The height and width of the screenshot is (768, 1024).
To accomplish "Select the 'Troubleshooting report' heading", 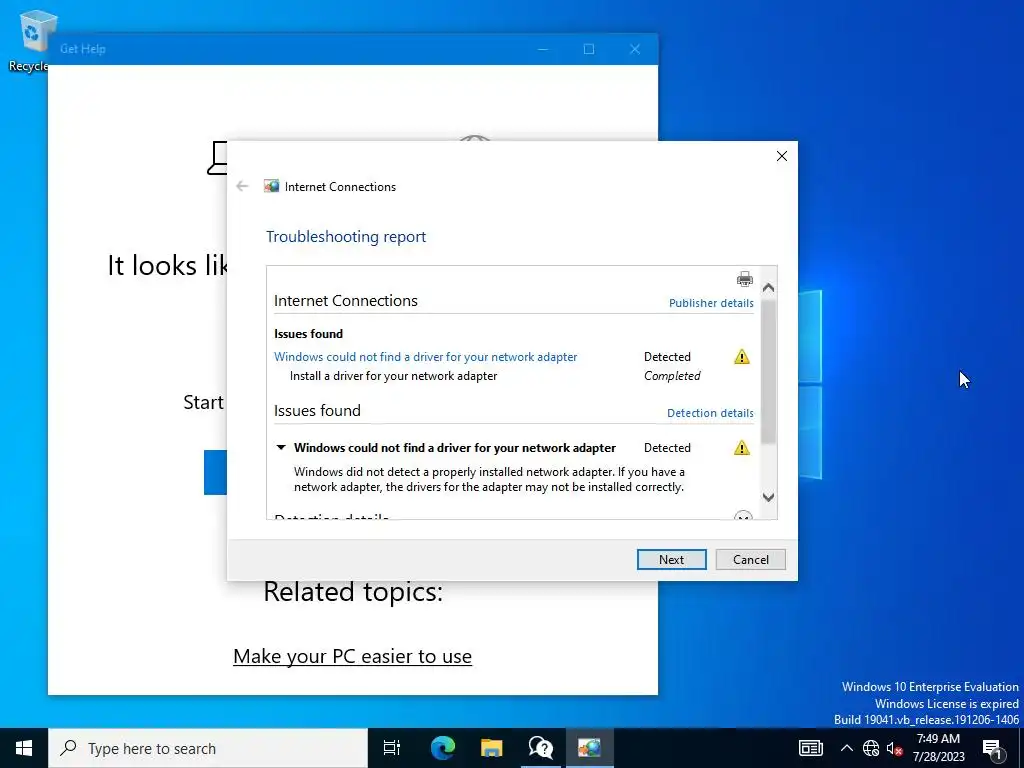I will [x=346, y=236].
